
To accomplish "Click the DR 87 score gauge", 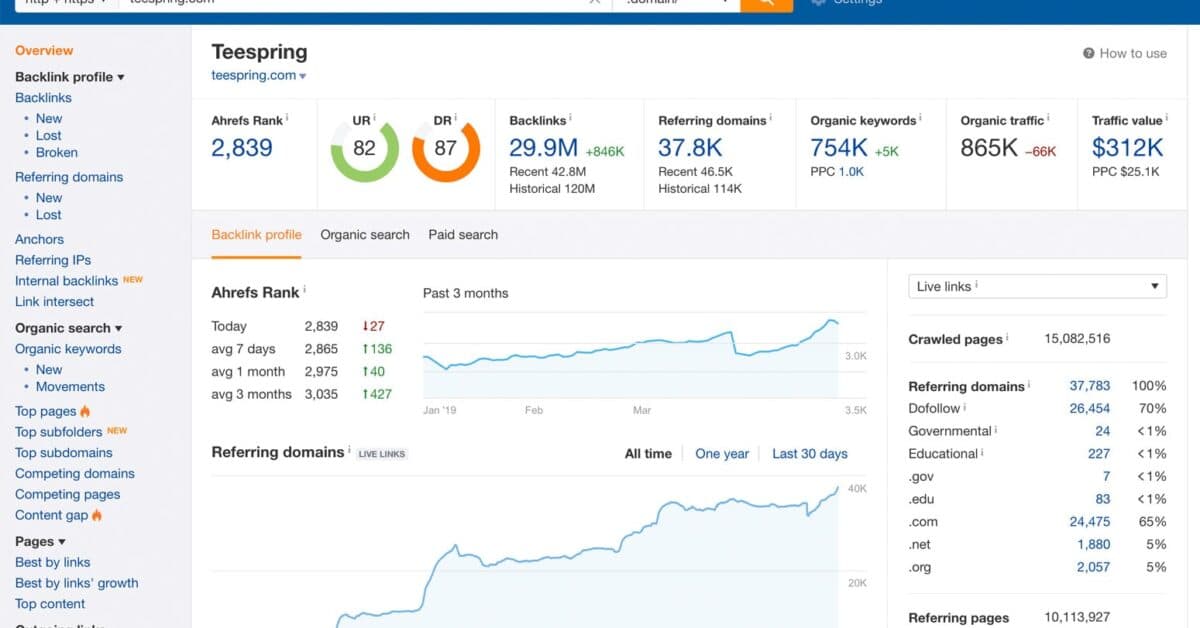I will coord(446,149).
